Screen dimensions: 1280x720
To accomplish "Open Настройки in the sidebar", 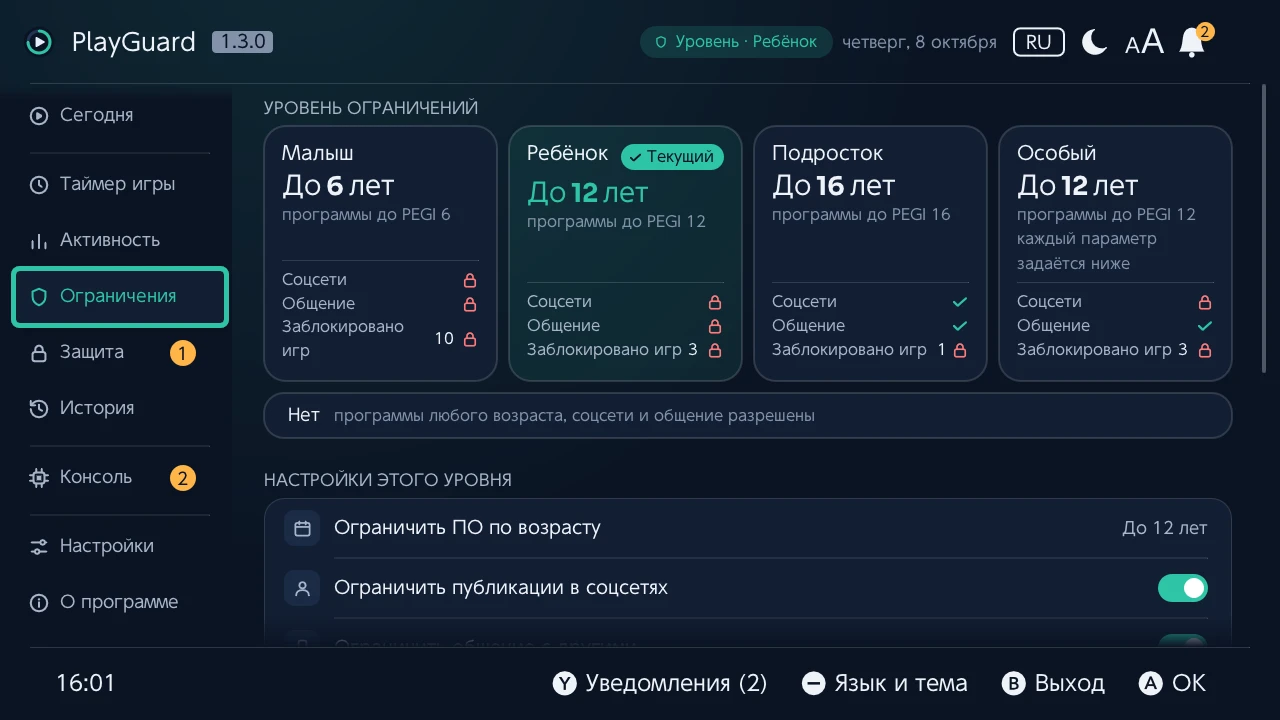I will pyautogui.click(x=120, y=546).
